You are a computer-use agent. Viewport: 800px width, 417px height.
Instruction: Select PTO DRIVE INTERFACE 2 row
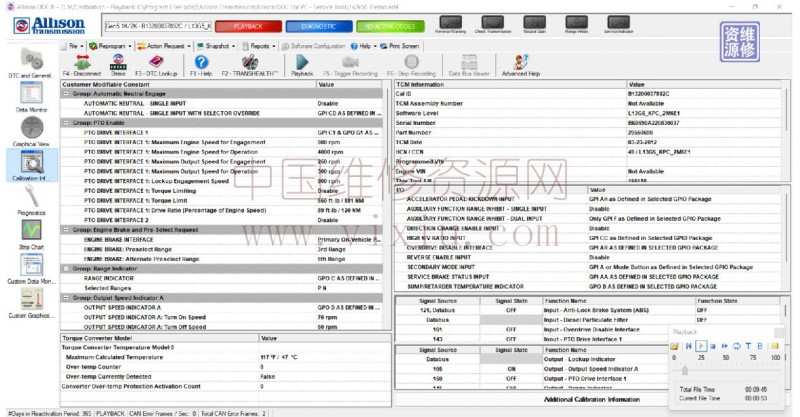221,220
